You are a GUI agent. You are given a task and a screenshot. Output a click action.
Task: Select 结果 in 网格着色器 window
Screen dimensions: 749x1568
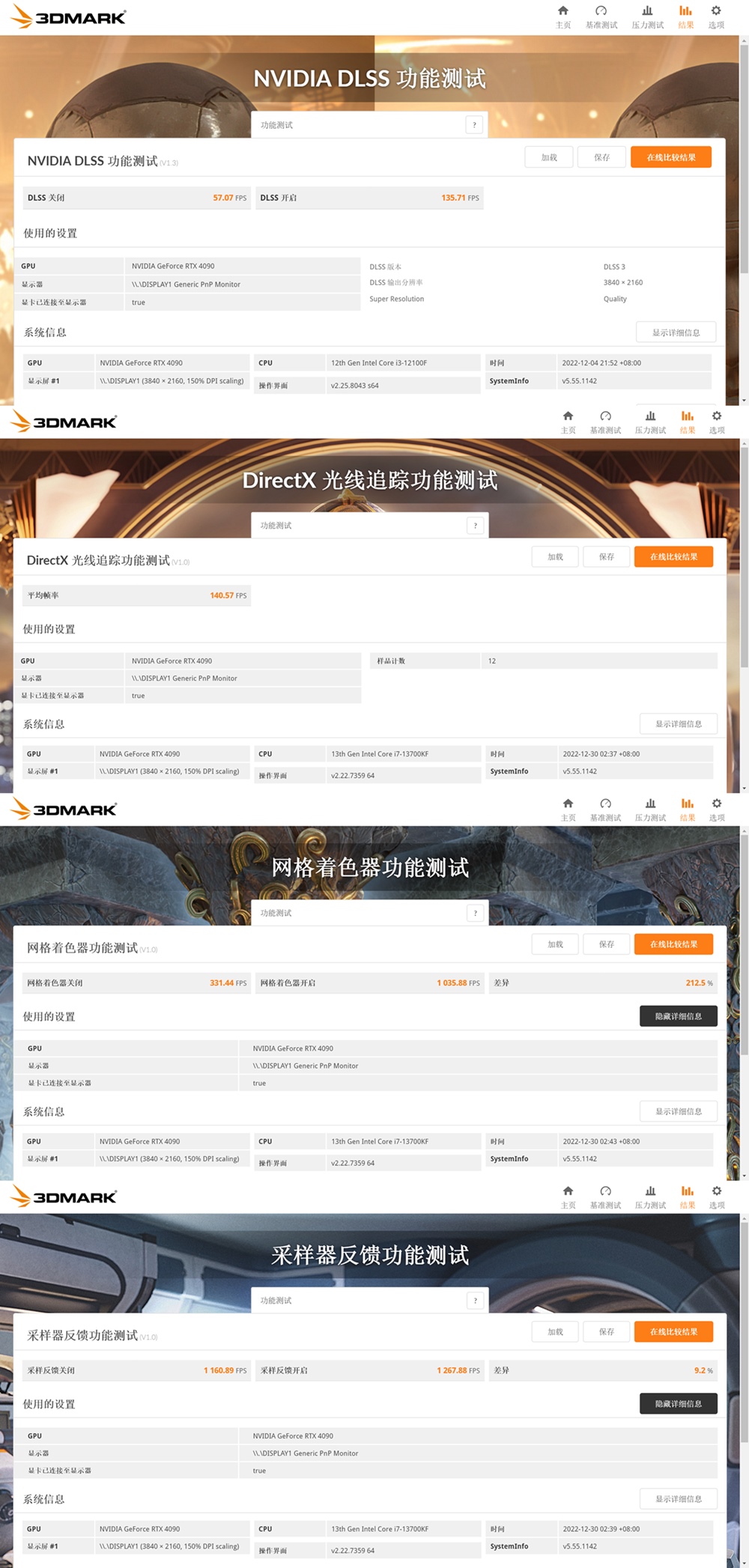pos(688,809)
